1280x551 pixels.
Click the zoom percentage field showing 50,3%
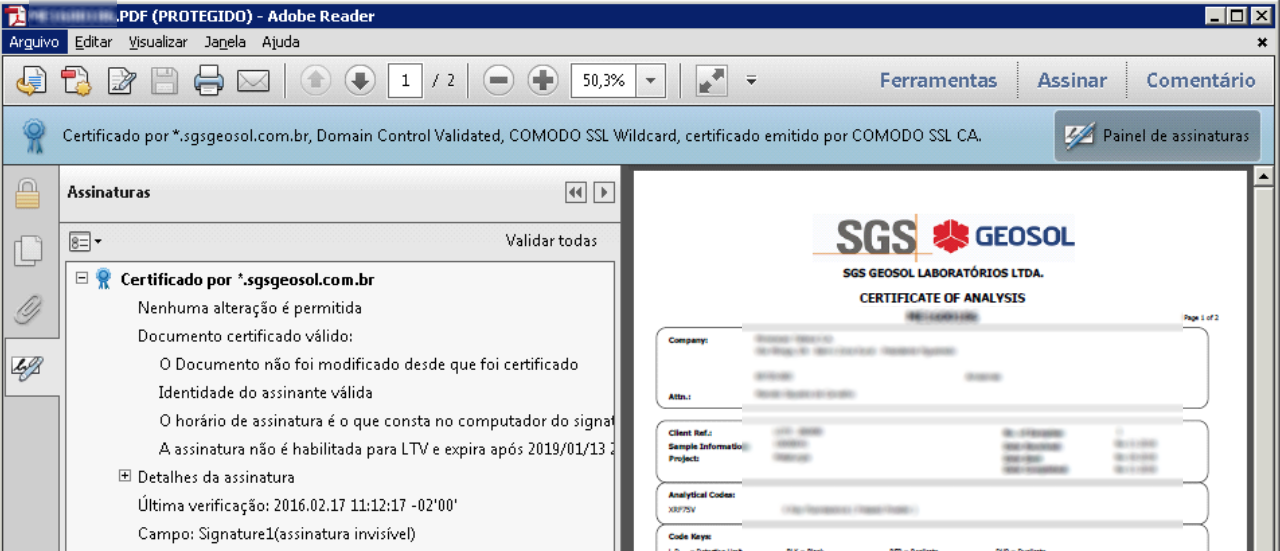coord(604,81)
